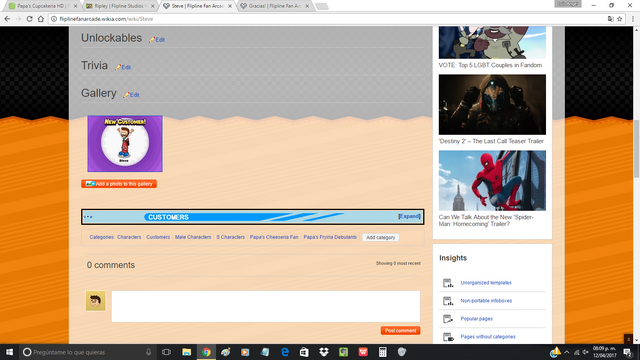Open Microsoft Edge from the taskbar
This screenshot has height=360, width=640.
point(284,352)
